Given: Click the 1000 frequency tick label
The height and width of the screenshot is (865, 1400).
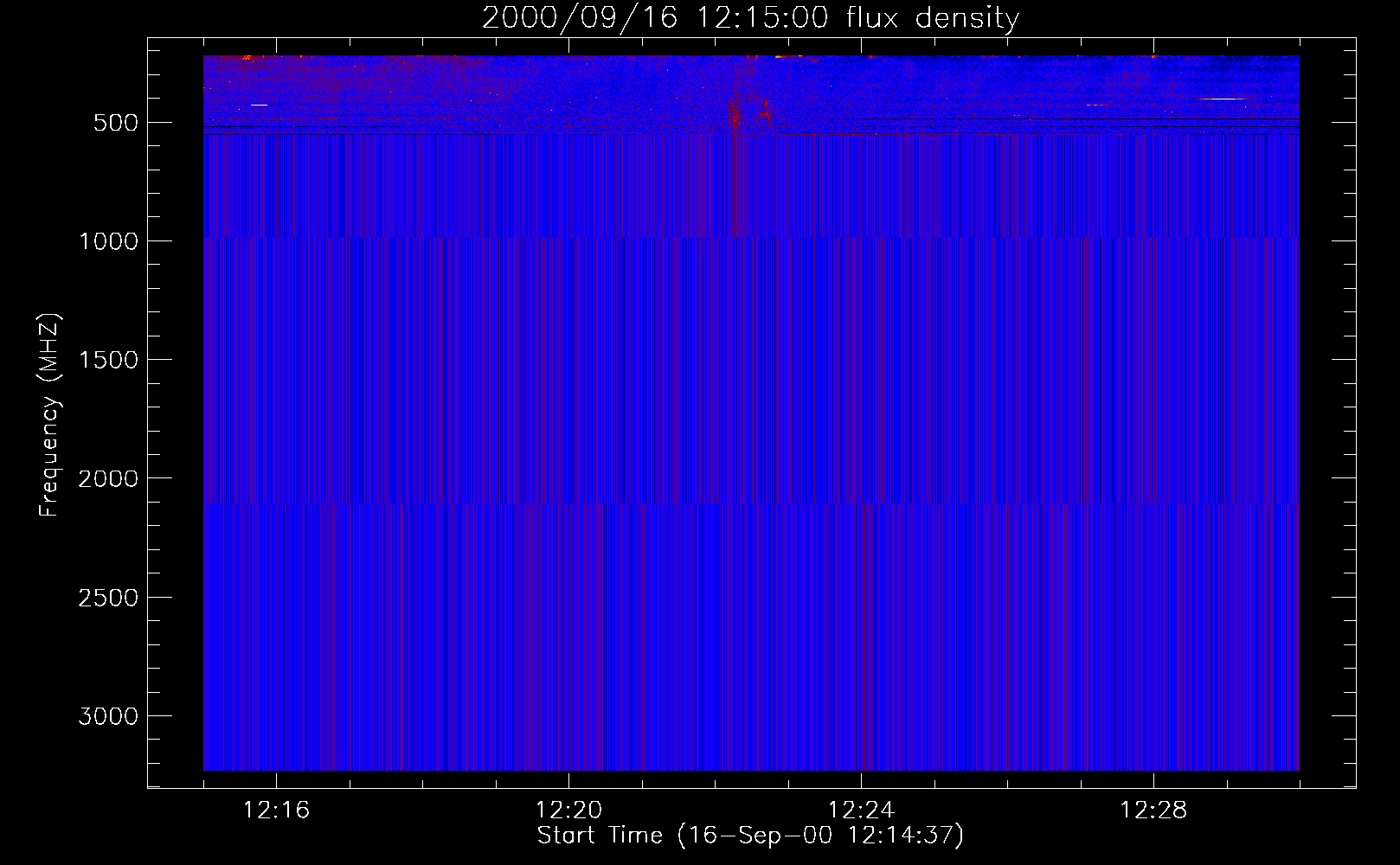Looking at the screenshot, I should coord(108,241).
